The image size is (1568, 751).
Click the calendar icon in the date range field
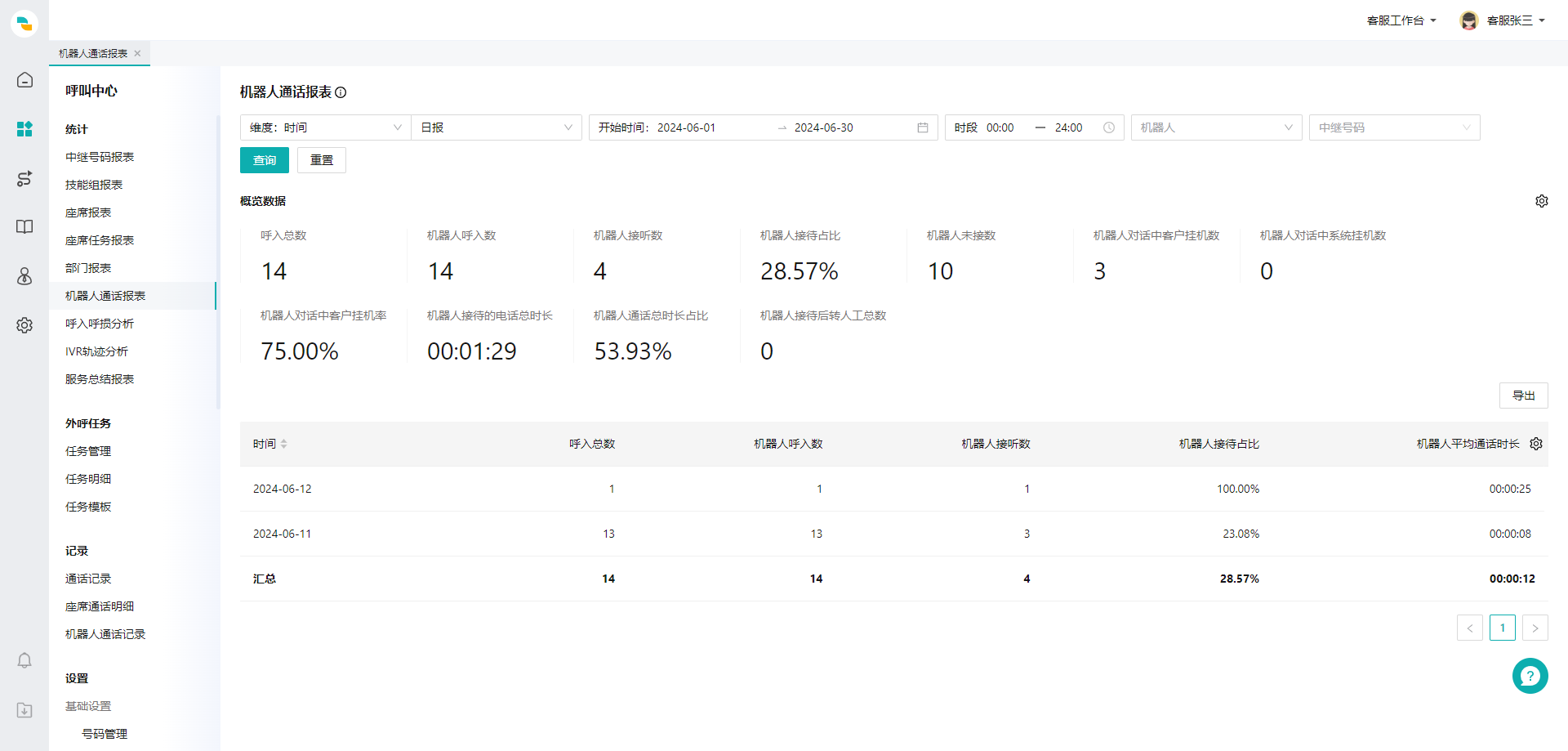pos(923,127)
